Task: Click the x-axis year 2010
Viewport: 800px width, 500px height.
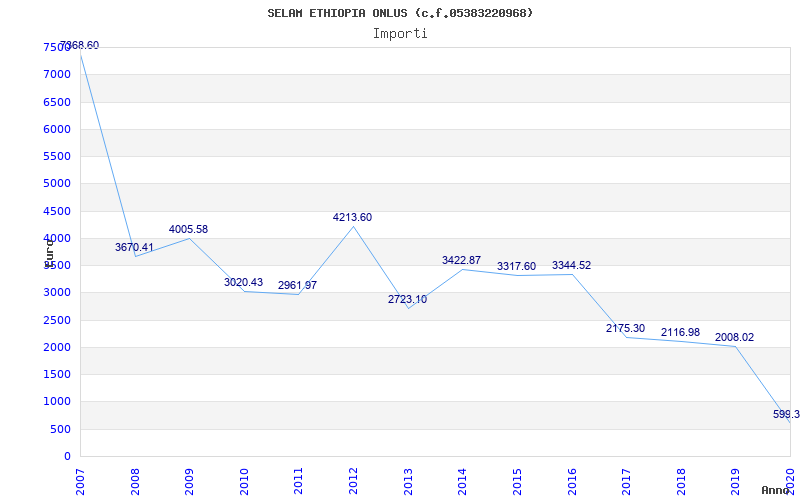Action: tap(244, 482)
